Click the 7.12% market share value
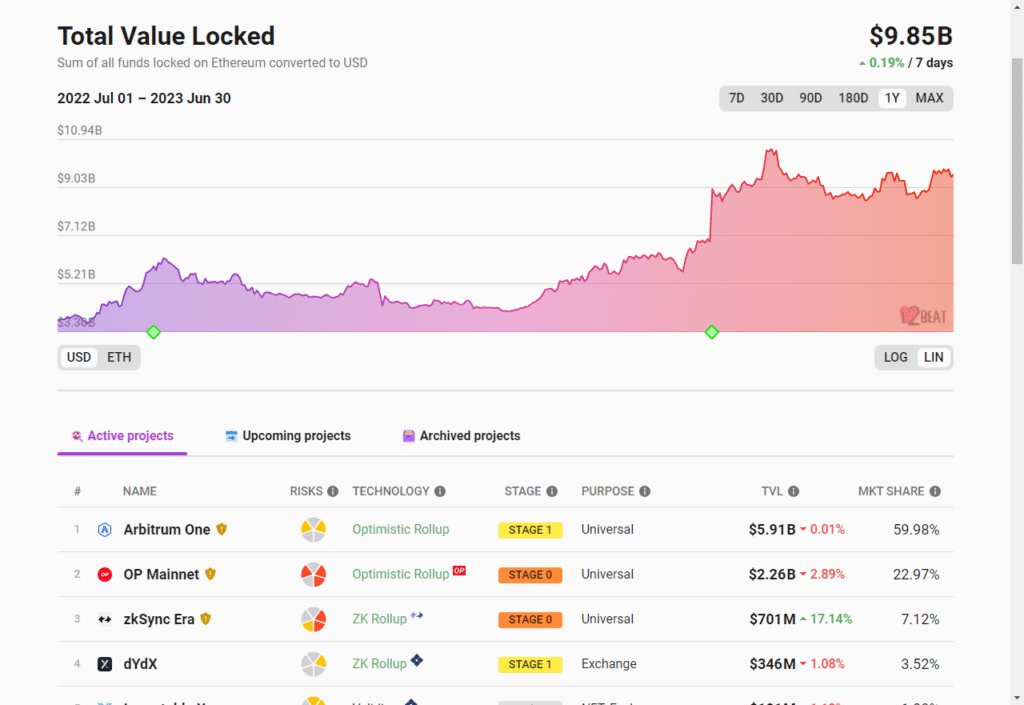1024x705 pixels. [x=920, y=619]
